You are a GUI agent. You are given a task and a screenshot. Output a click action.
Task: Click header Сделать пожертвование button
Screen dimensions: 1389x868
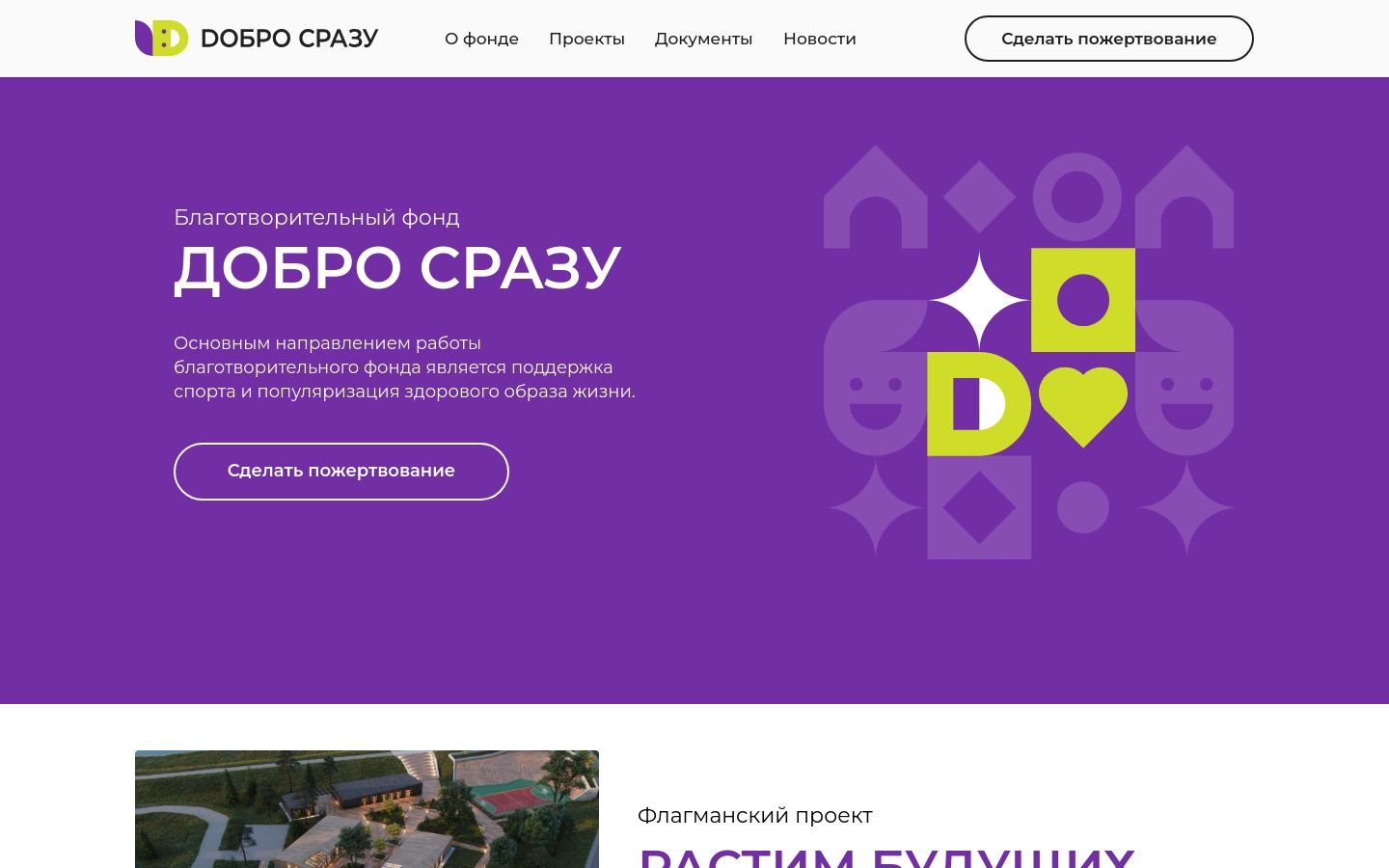(x=1108, y=39)
